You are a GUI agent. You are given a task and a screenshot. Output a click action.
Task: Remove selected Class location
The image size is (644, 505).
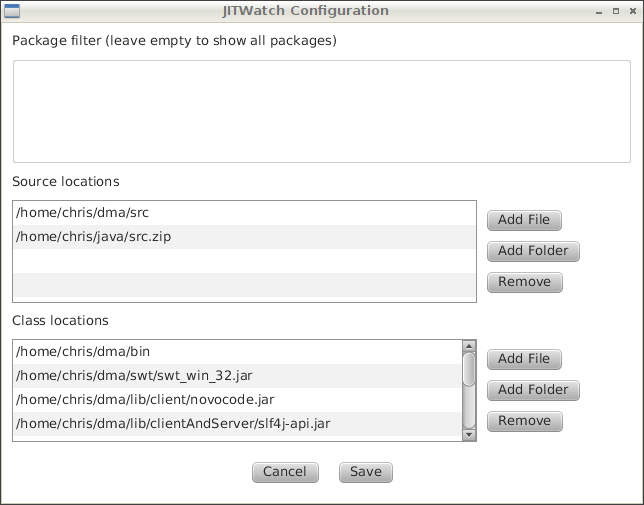pyautogui.click(x=524, y=421)
